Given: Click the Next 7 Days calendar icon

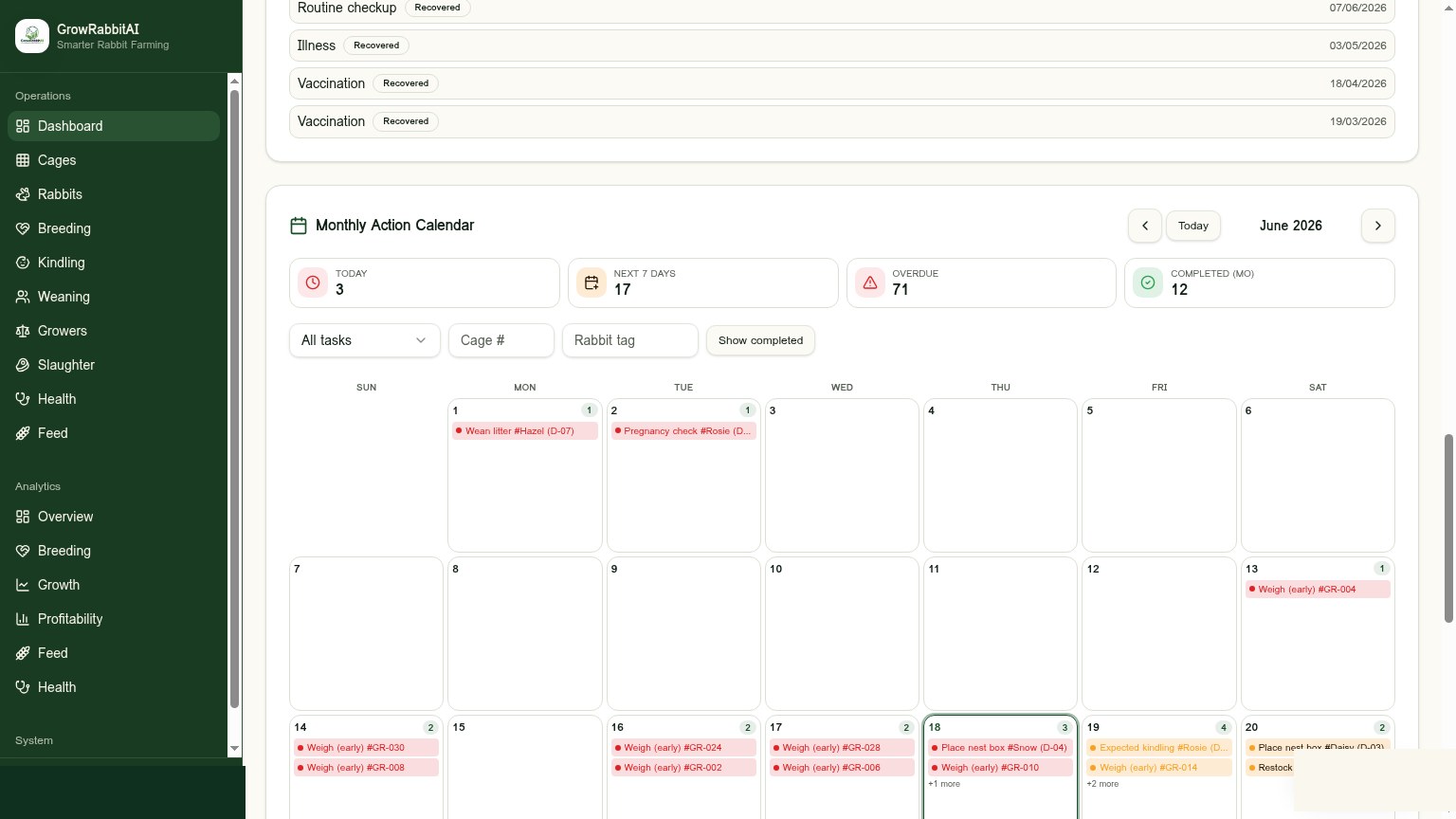Looking at the screenshot, I should (591, 282).
